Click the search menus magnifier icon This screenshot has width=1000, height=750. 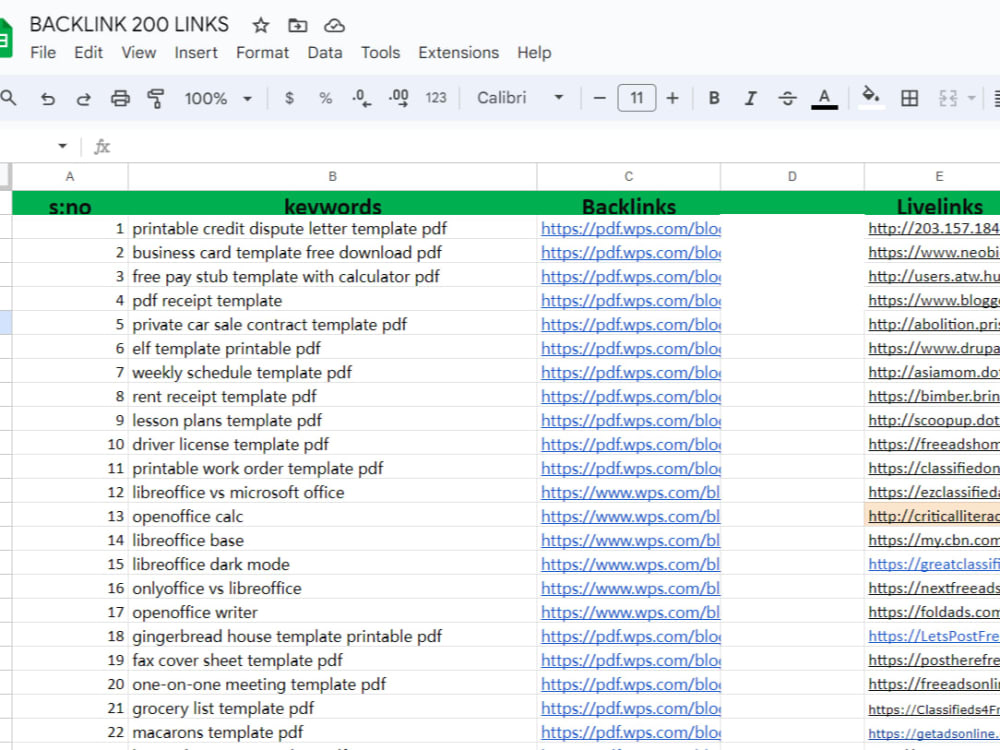8,98
